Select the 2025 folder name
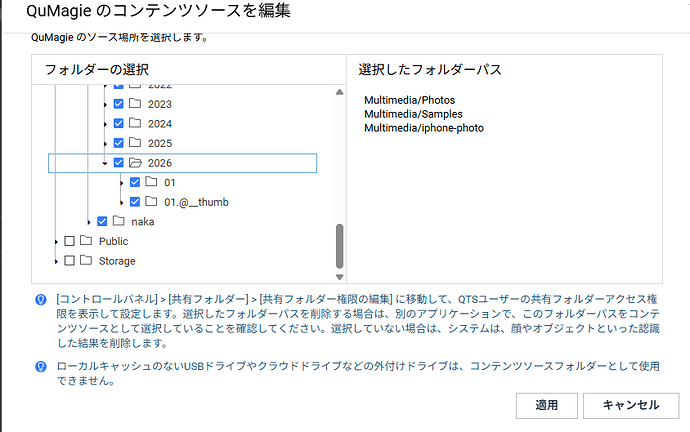 pyautogui.click(x=160, y=143)
